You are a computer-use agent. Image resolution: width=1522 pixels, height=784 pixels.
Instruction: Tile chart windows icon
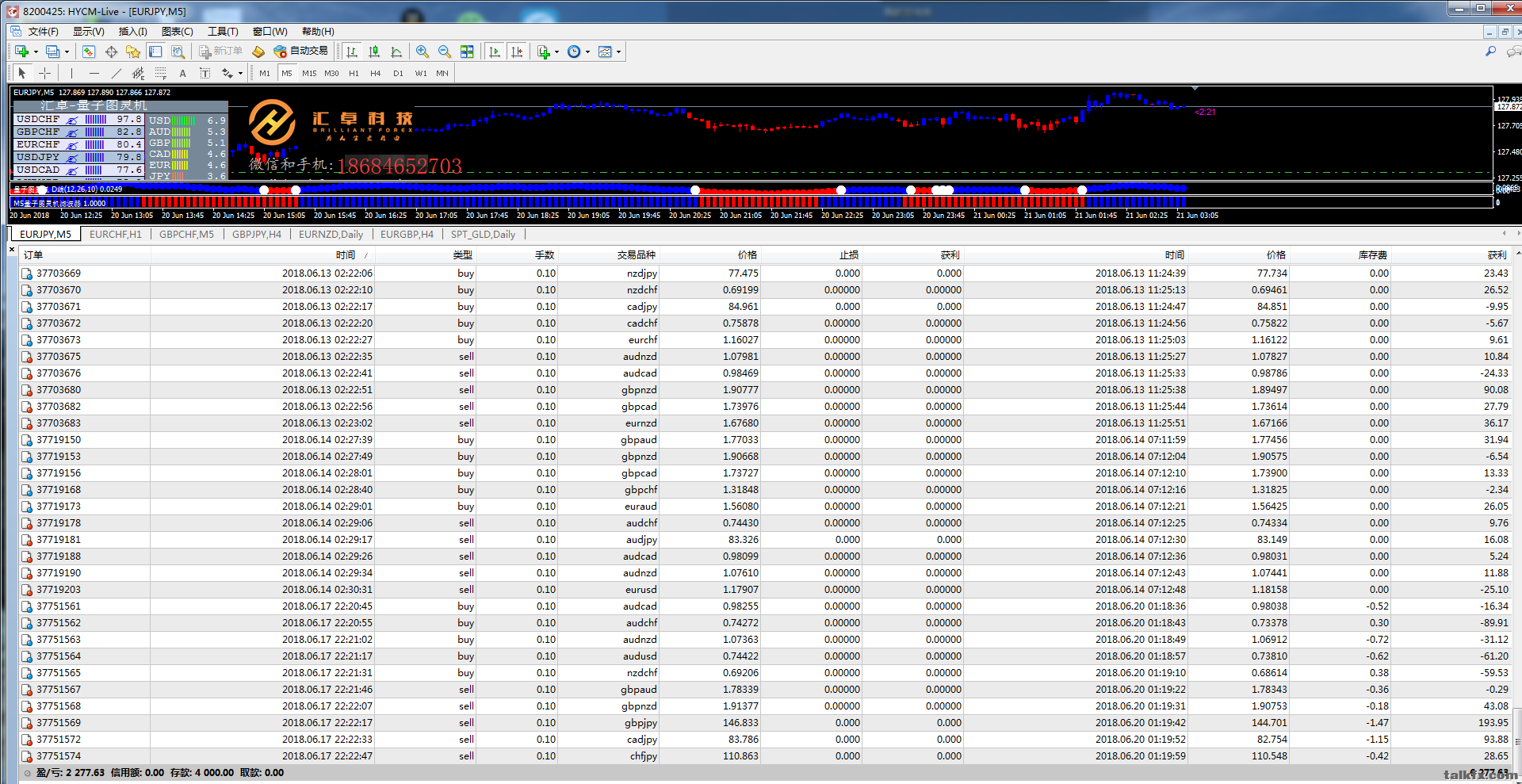[x=467, y=52]
